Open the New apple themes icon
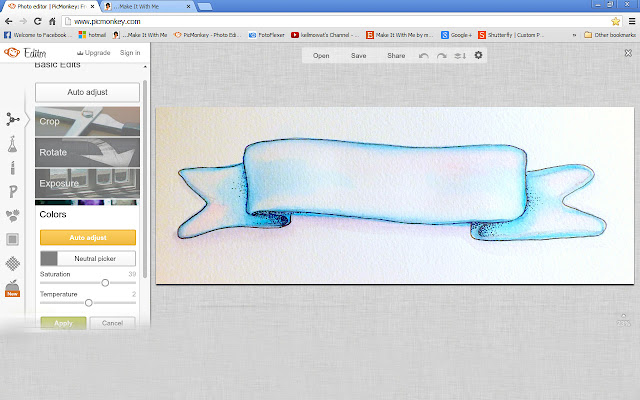Screen dimensions: 640x400 click(x=13, y=288)
